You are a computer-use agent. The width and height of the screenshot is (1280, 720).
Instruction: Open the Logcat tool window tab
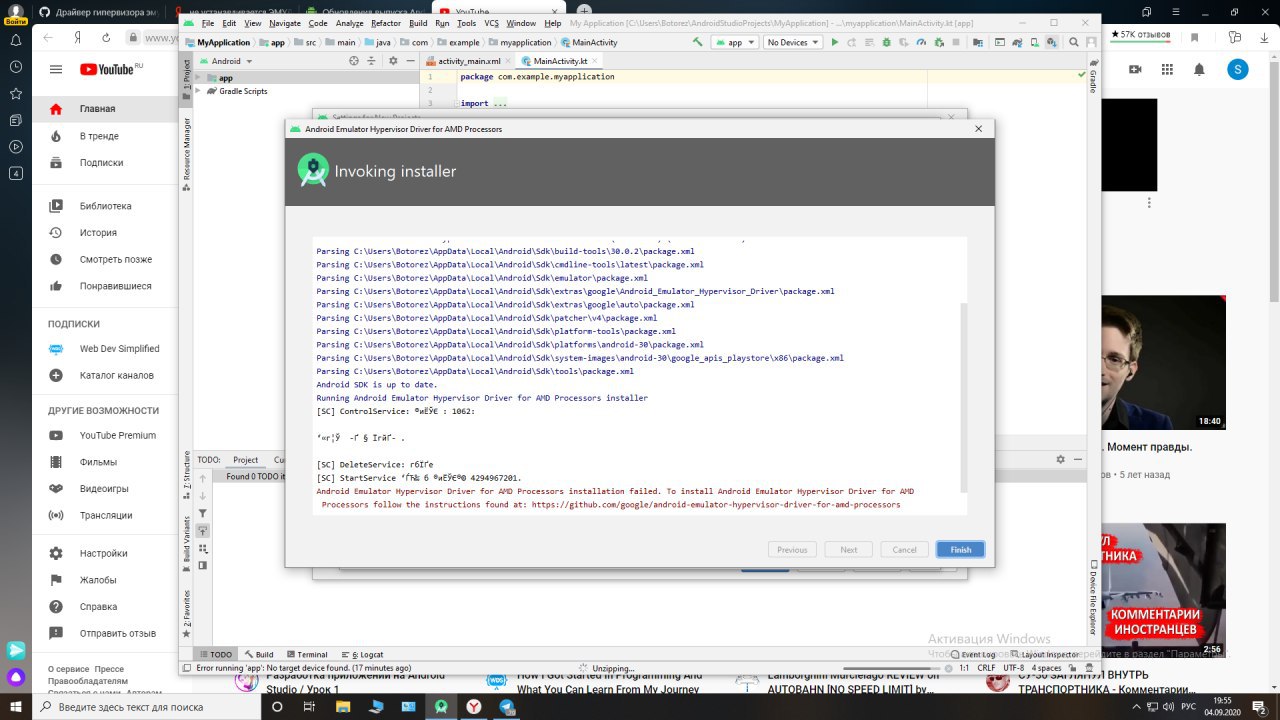362,655
